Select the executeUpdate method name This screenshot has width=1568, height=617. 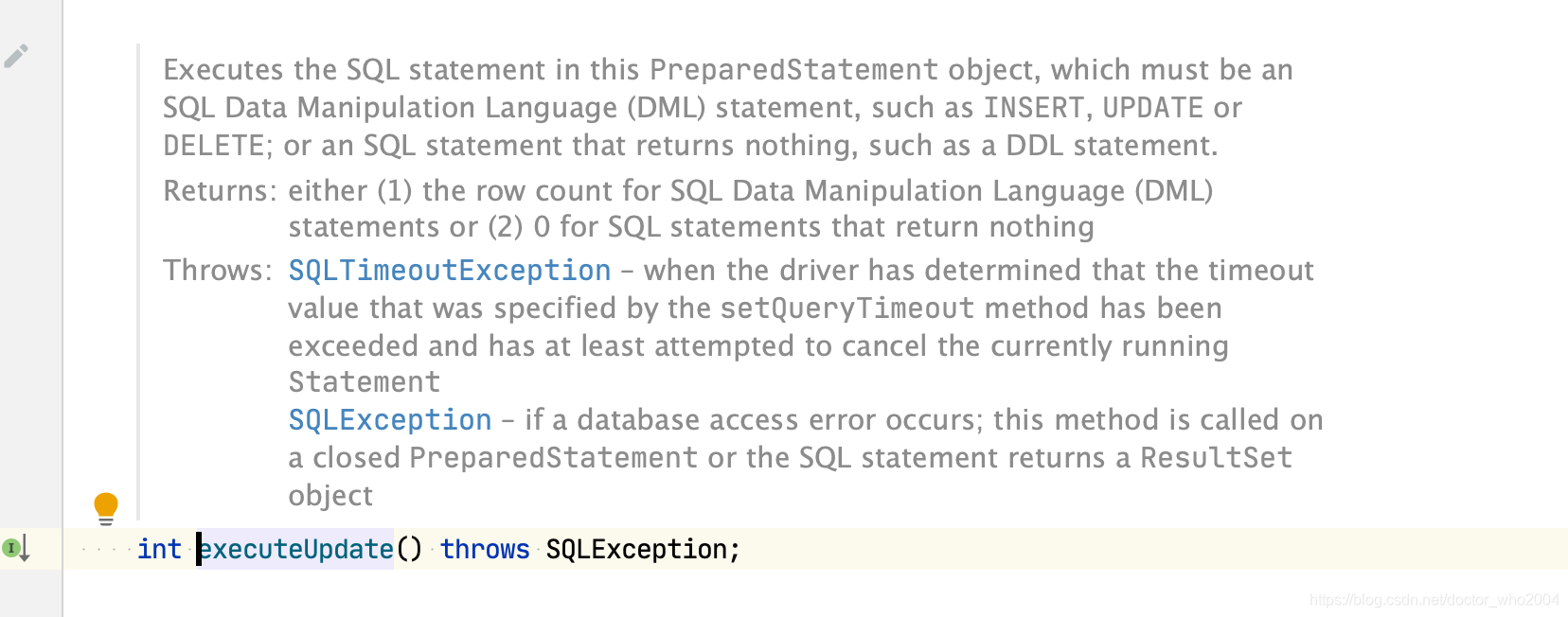coord(295,549)
